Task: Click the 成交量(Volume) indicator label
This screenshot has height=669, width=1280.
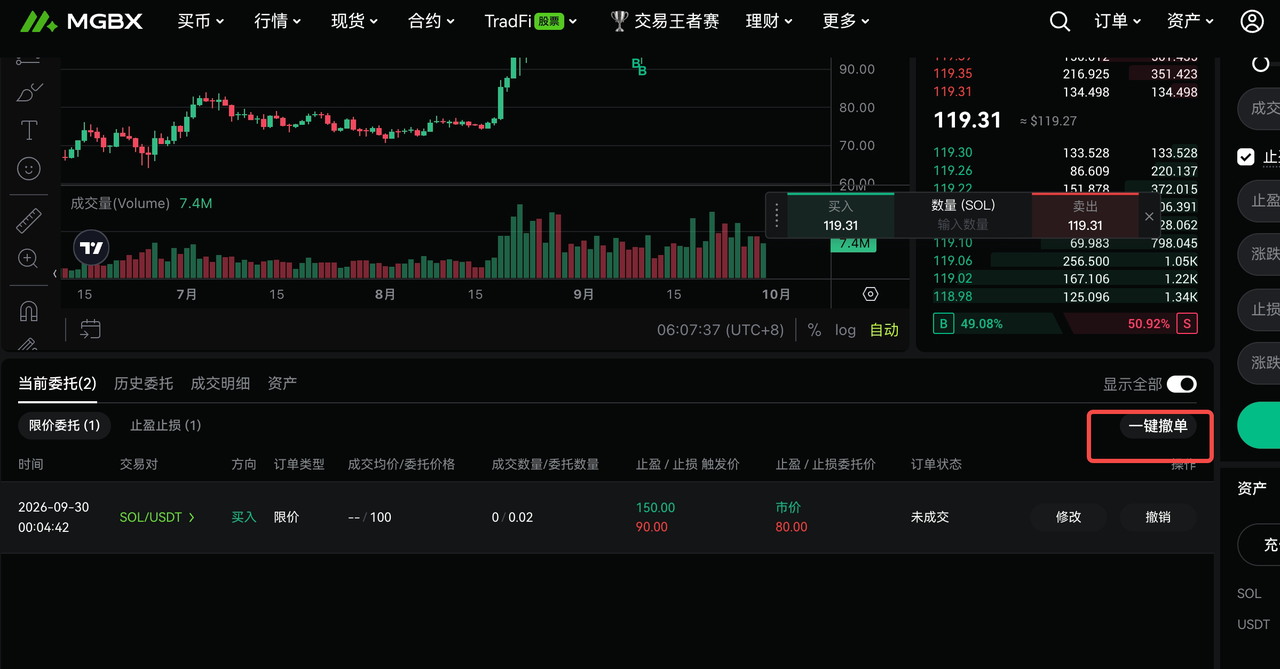Action: coord(120,203)
